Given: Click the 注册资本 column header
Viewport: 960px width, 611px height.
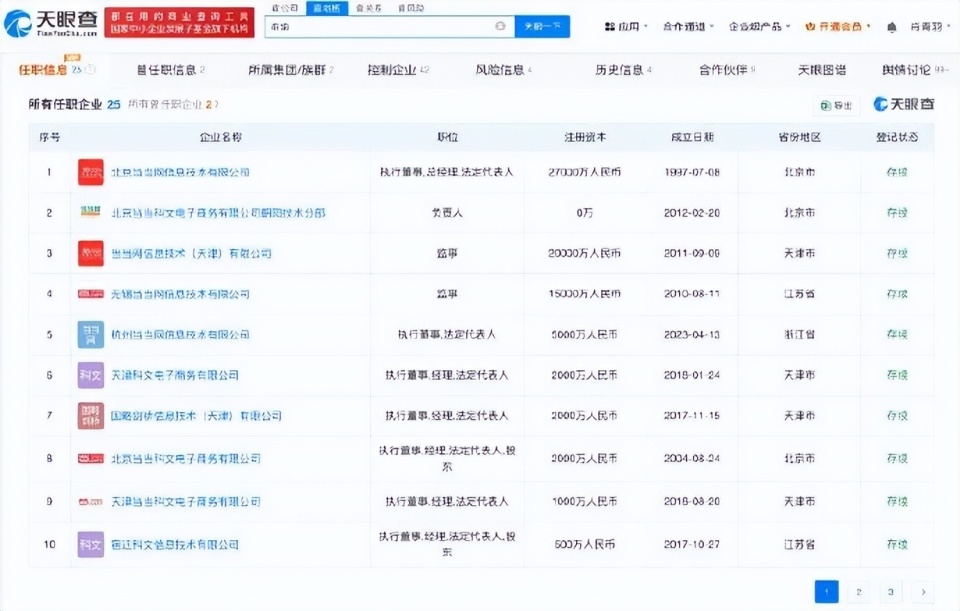Looking at the screenshot, I should (x=585, y=137).
